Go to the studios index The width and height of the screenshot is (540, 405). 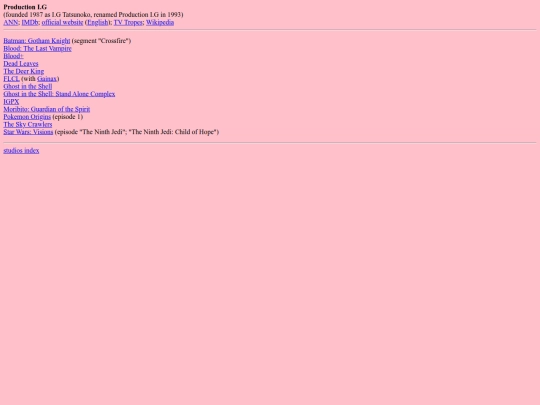pyautogui.click(x=21, y=150)
